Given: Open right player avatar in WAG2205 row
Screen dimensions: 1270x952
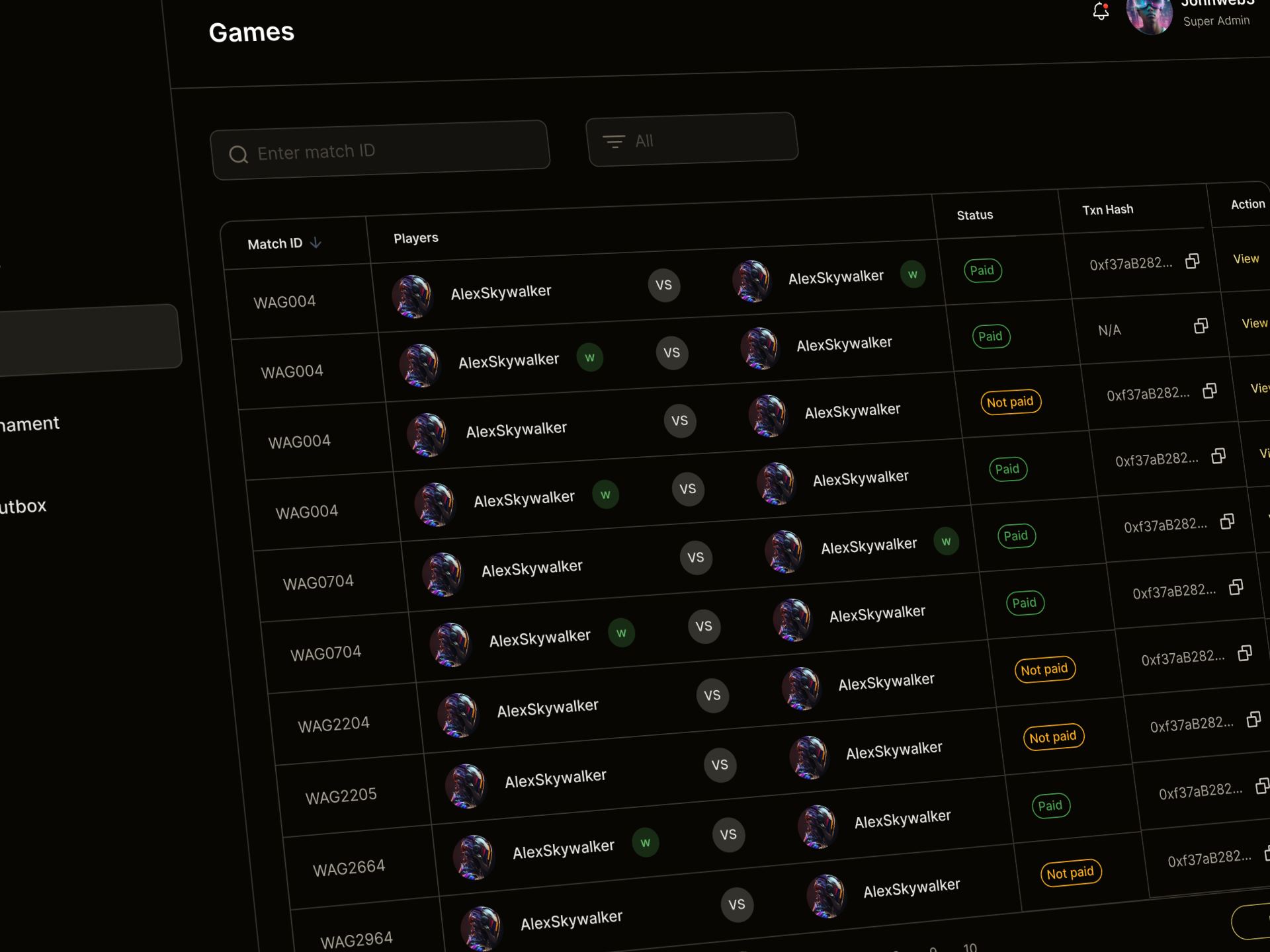Looking at the screenshot, I should tap(810, 757).
